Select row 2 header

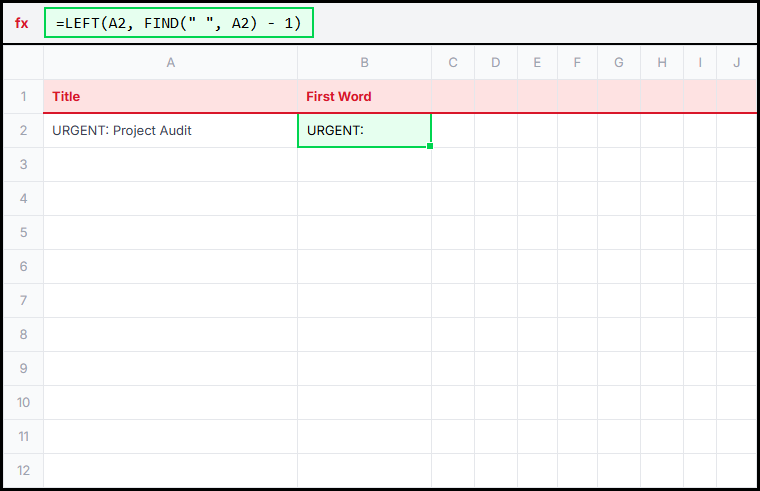coord(23,131)
